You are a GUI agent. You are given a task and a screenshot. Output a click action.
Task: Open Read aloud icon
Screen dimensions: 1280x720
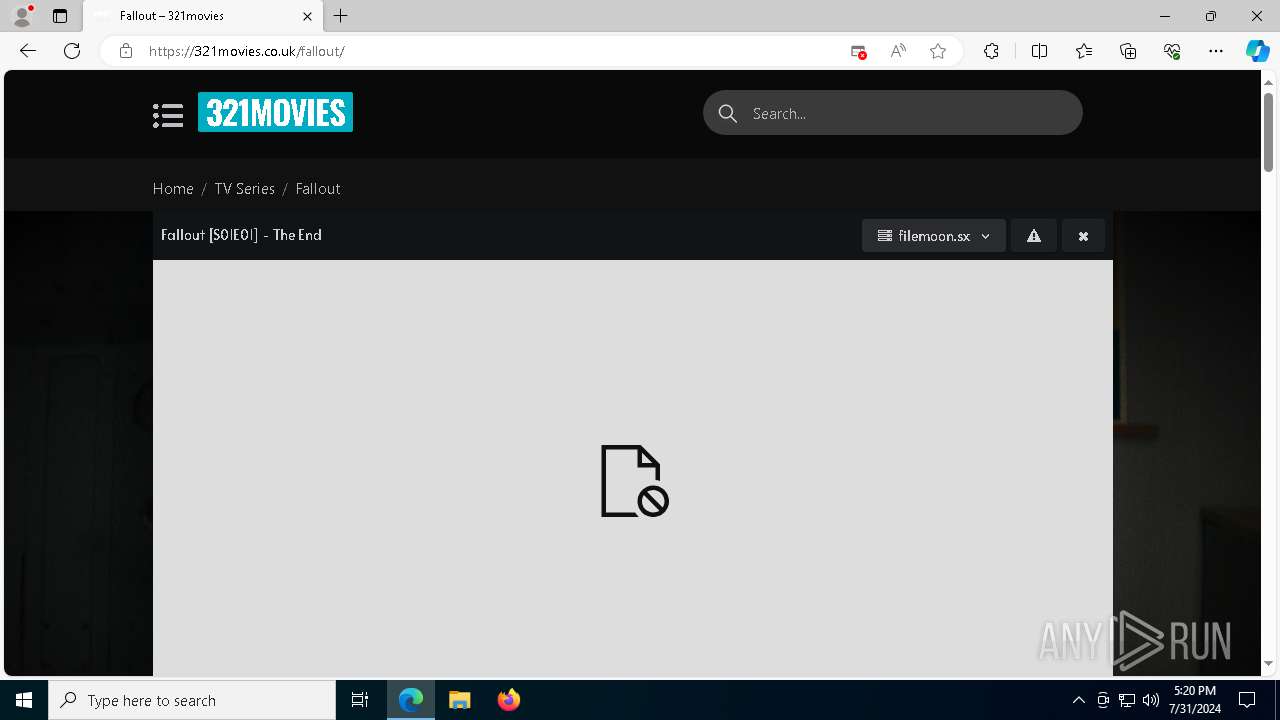pyautogui.click(x=898, y=51)
